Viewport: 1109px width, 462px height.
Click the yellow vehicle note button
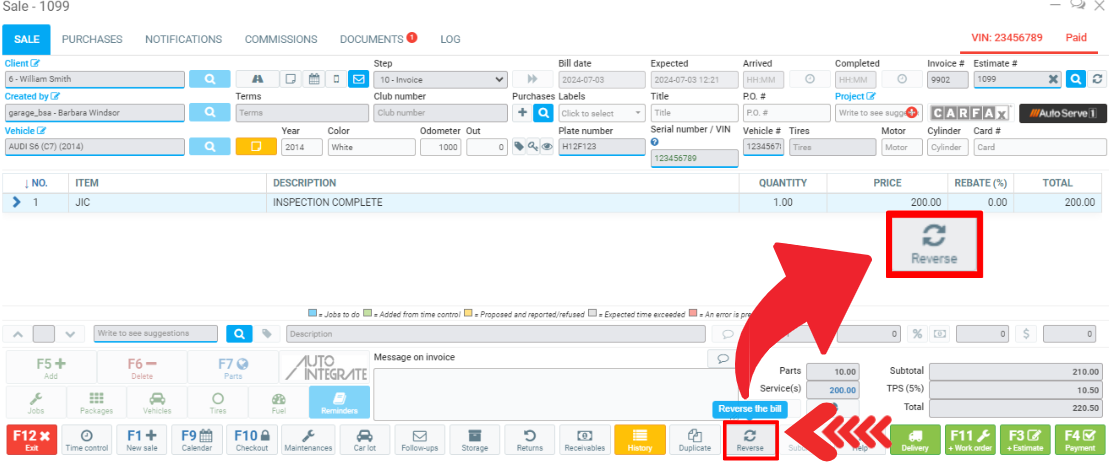tap(256, 147)
